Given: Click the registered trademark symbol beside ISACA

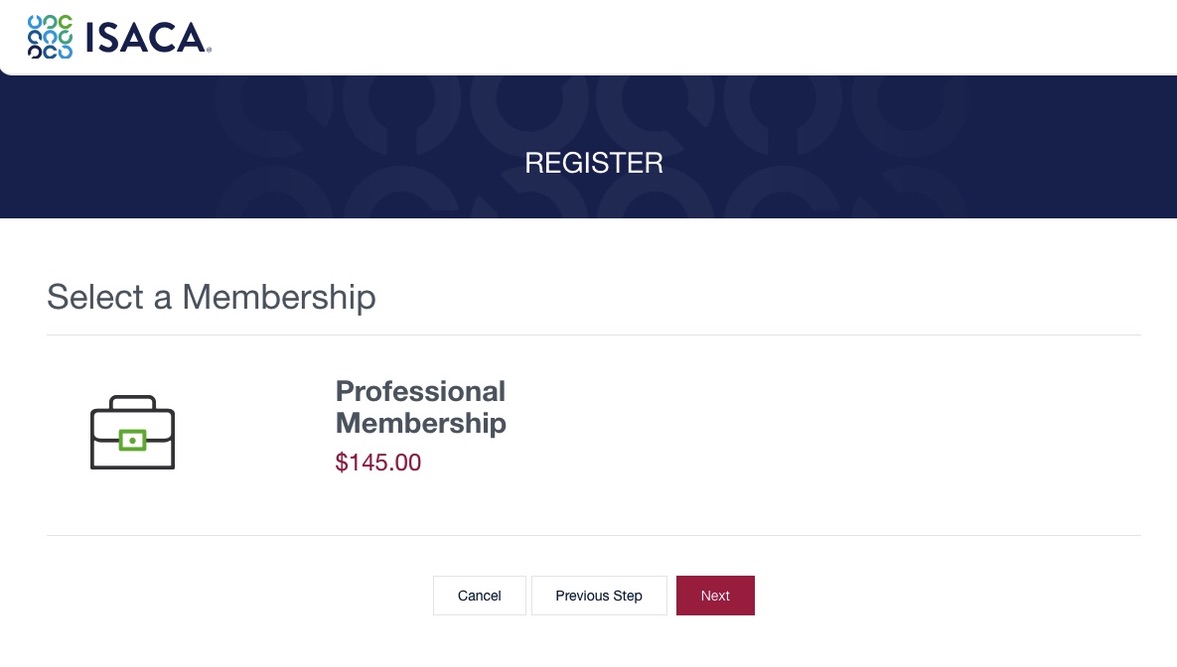Looking at the screenshot, I should tap(209, 50).
